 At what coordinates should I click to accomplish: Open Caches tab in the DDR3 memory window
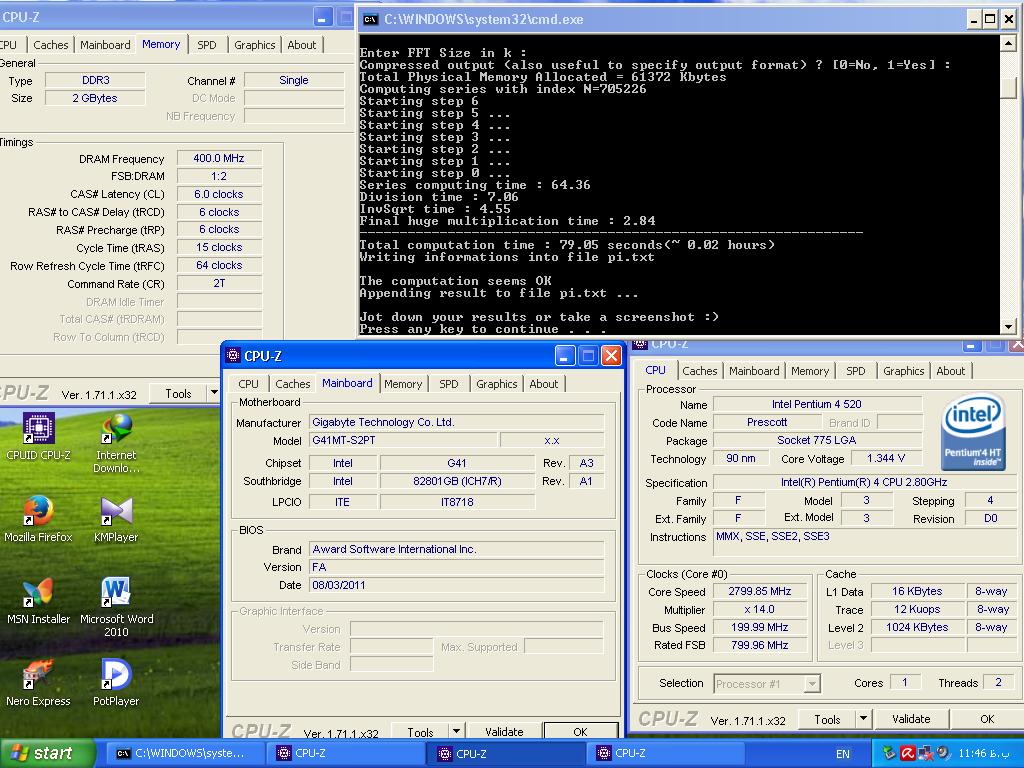pos(50,45)
